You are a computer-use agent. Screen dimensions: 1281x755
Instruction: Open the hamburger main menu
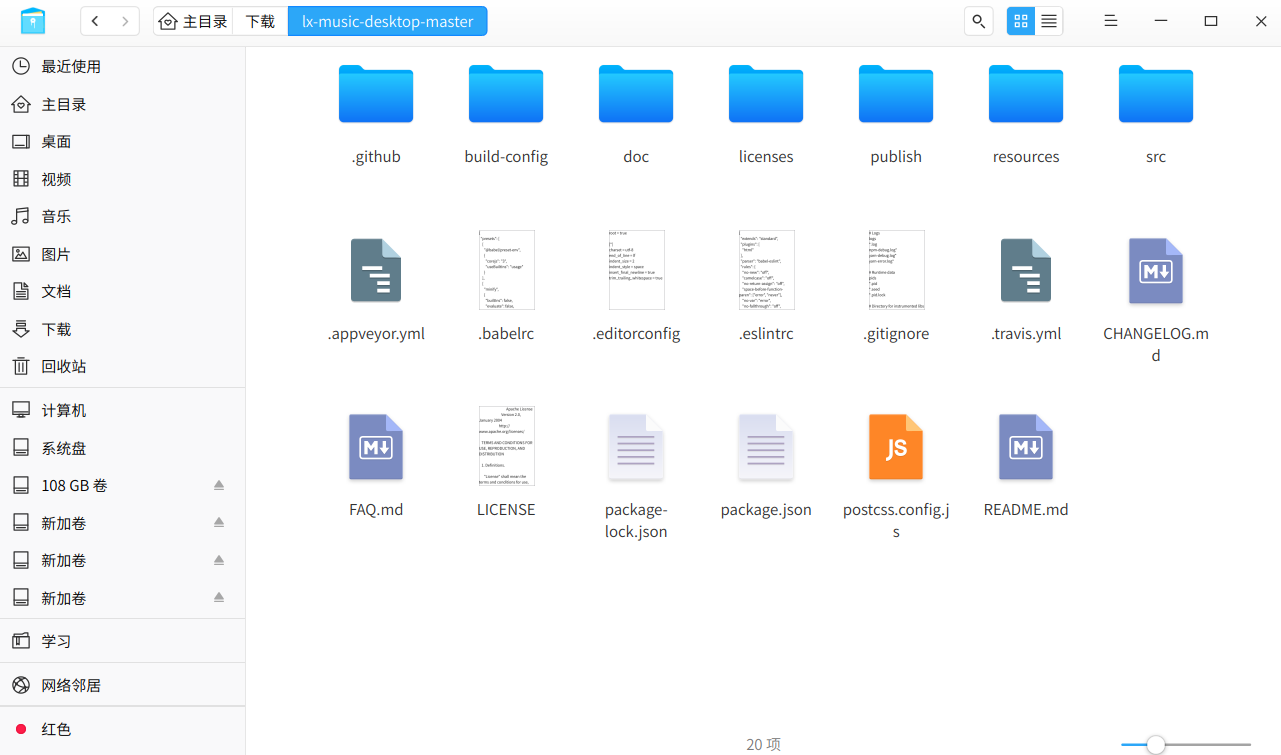[x=1111, y=21]
